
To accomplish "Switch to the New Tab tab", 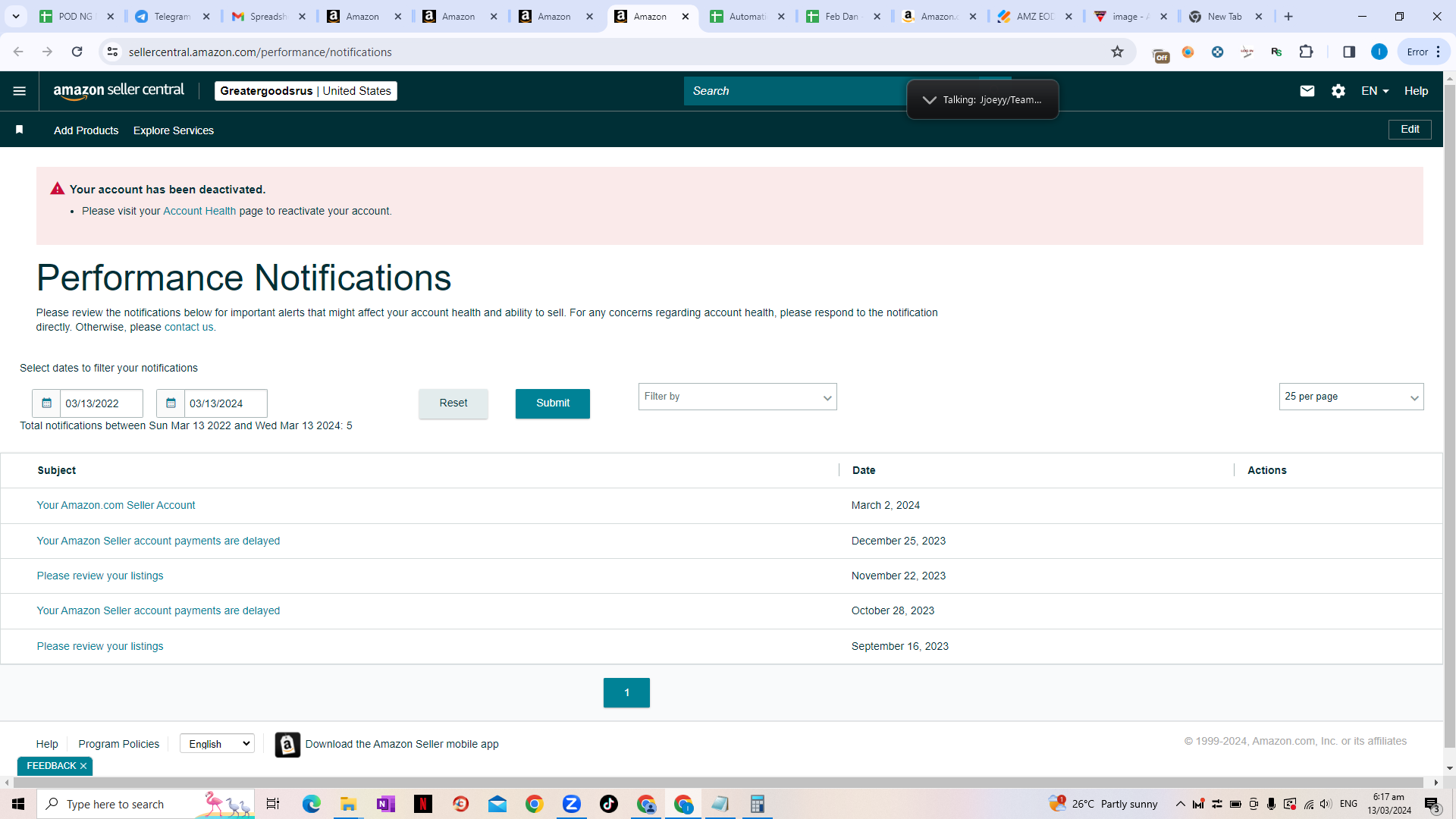I will tap(1225, 16).
